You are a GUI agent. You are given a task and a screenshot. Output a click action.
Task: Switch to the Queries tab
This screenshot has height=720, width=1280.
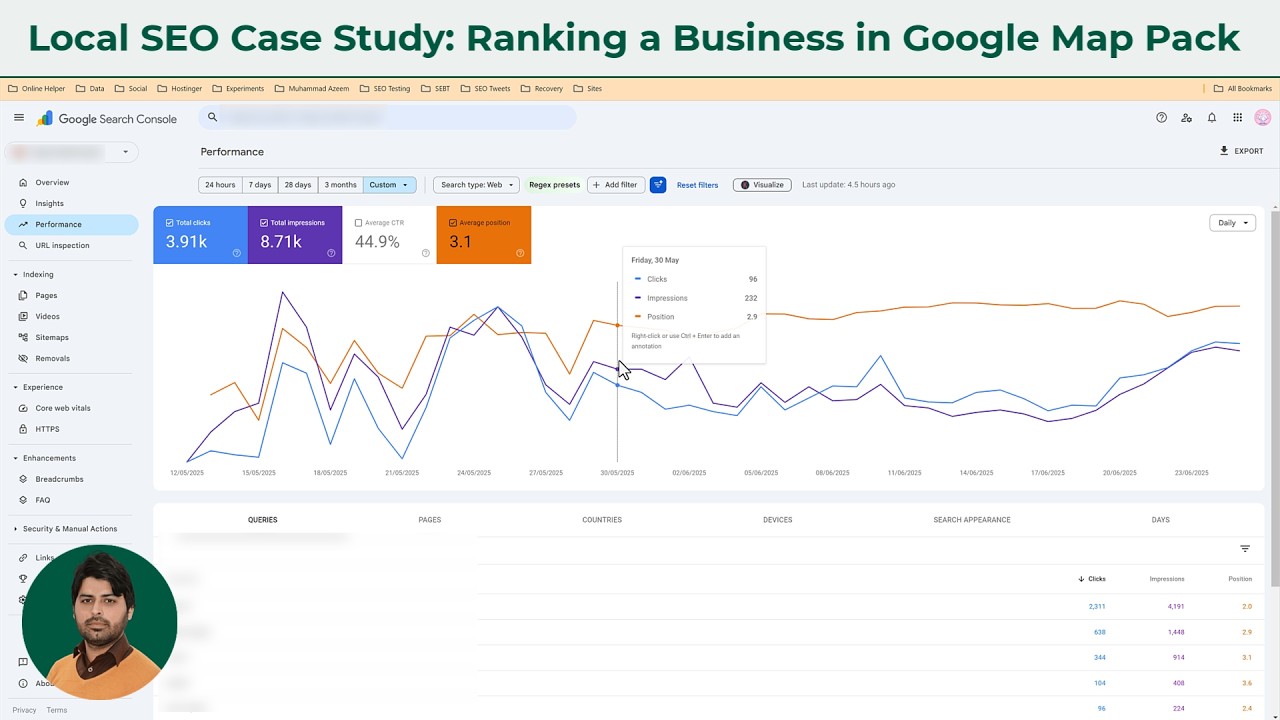point(263,520)
